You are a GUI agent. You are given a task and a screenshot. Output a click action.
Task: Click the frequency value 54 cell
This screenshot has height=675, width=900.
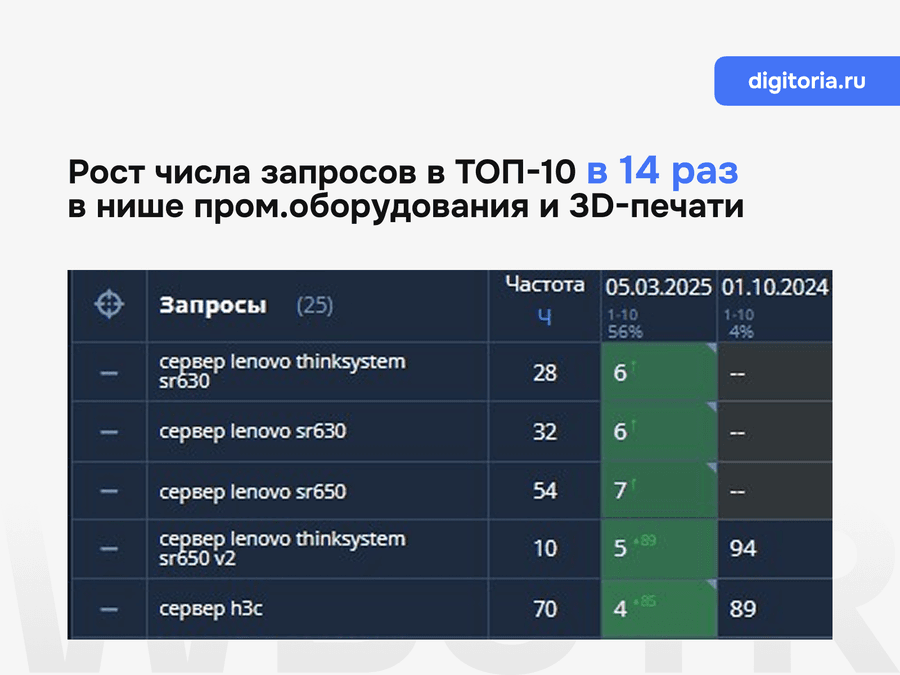coord(544,491)
